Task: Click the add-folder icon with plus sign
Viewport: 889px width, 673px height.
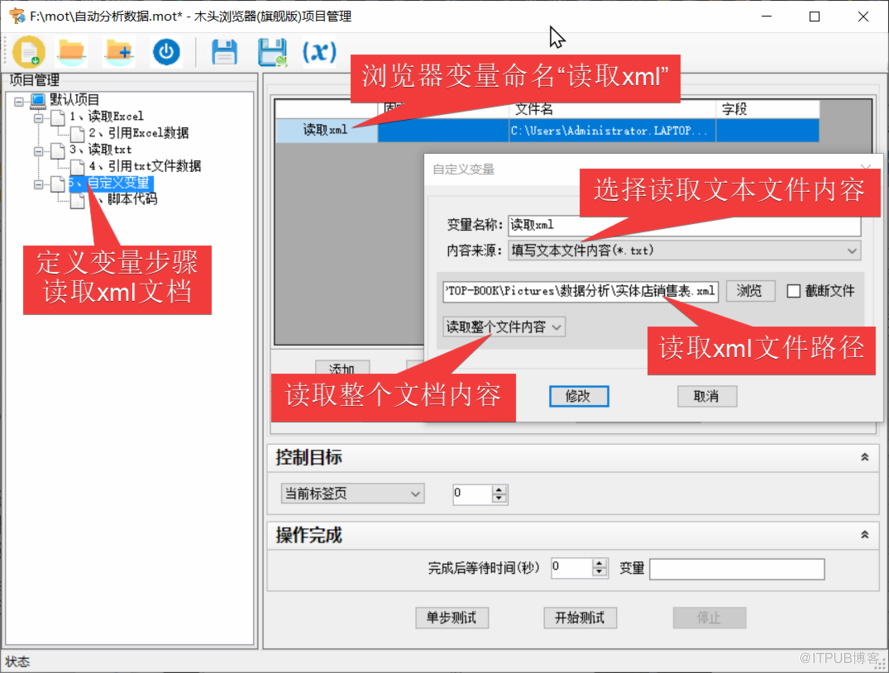Action: [119, 52]
